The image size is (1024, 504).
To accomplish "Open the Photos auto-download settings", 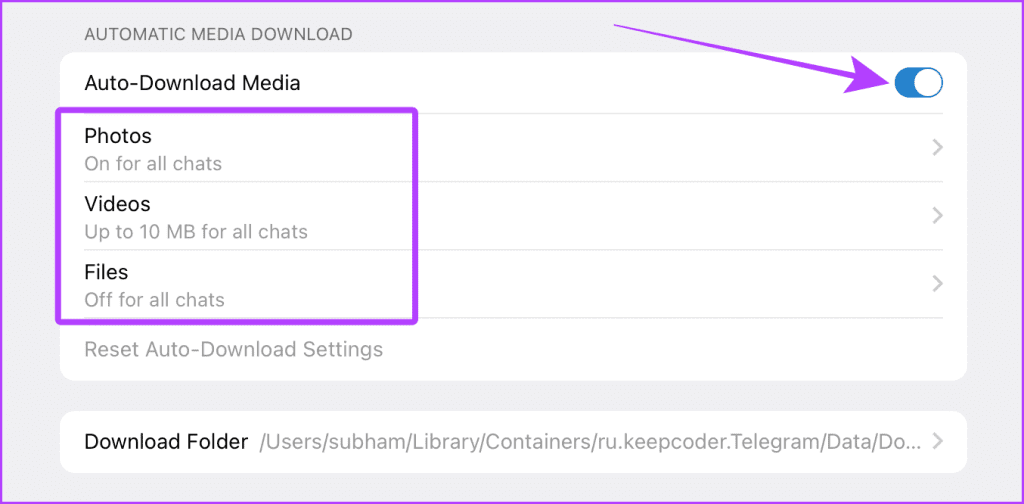I will [513, 148].
